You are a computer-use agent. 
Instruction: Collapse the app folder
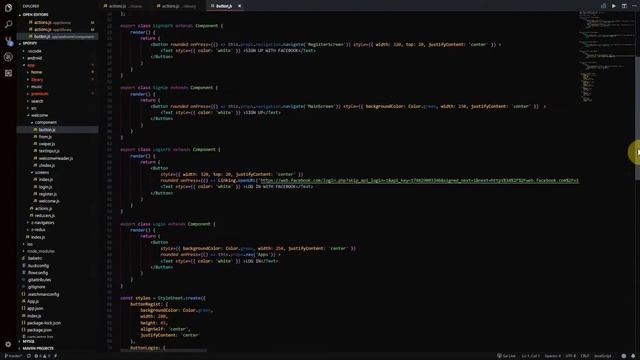tap(31, 65)
